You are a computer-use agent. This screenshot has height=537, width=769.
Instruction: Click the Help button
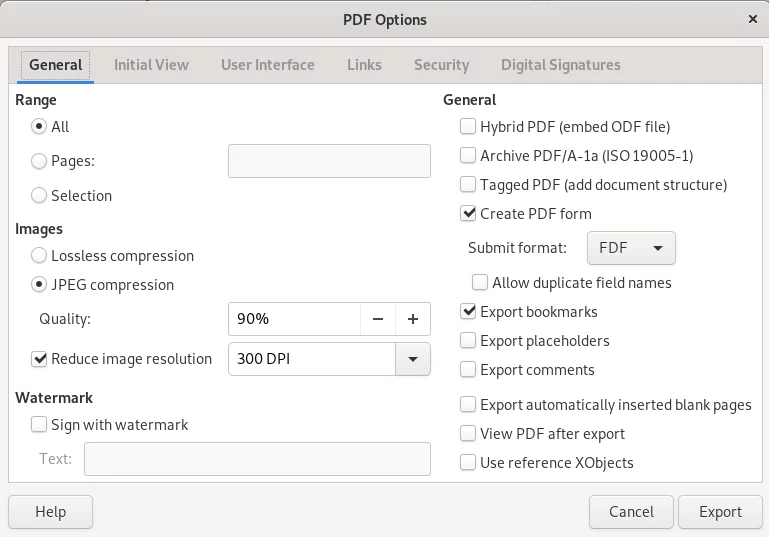51,512
